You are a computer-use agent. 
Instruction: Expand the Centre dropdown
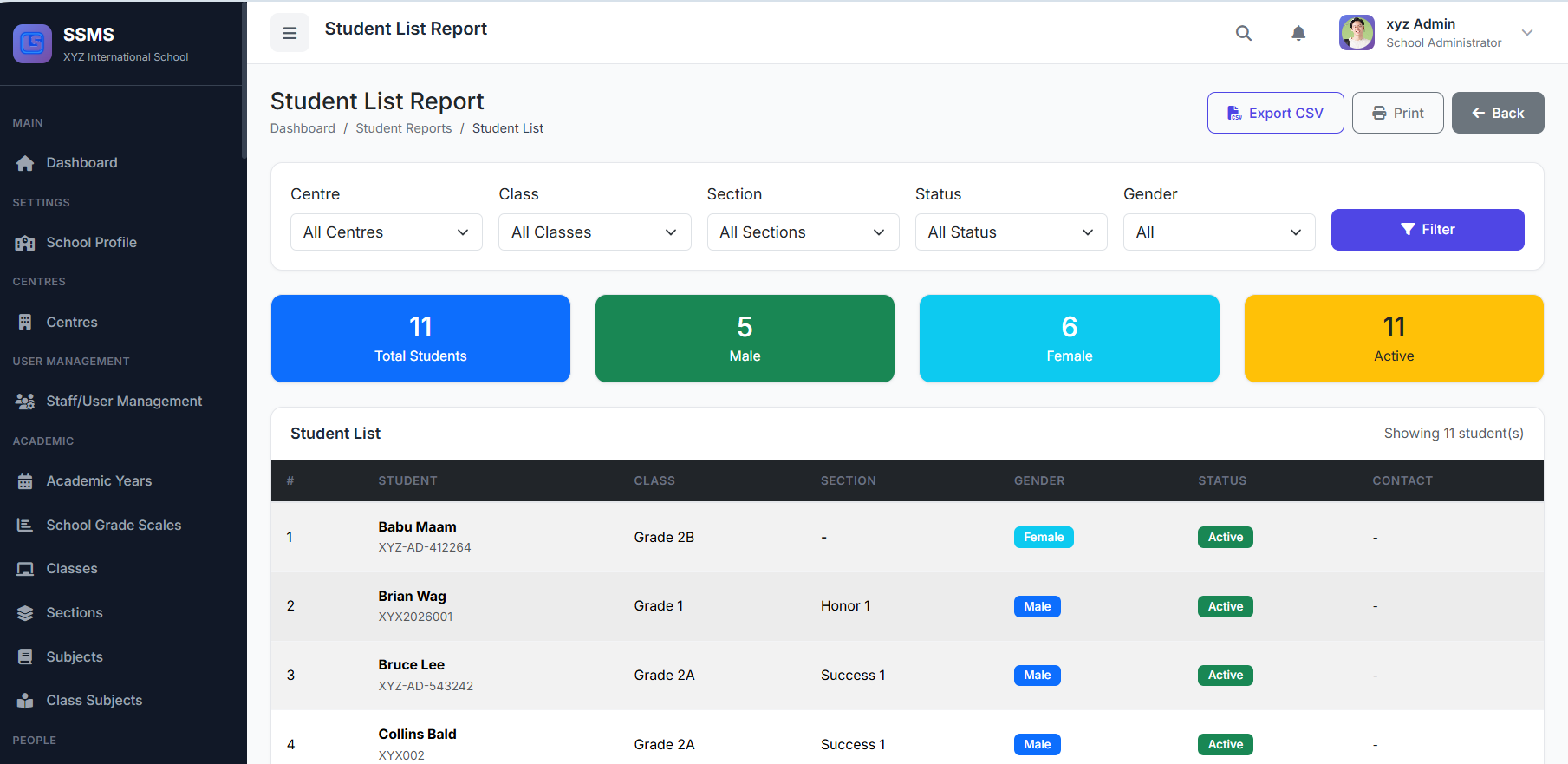pyautogui.click(x=386, y=232)
